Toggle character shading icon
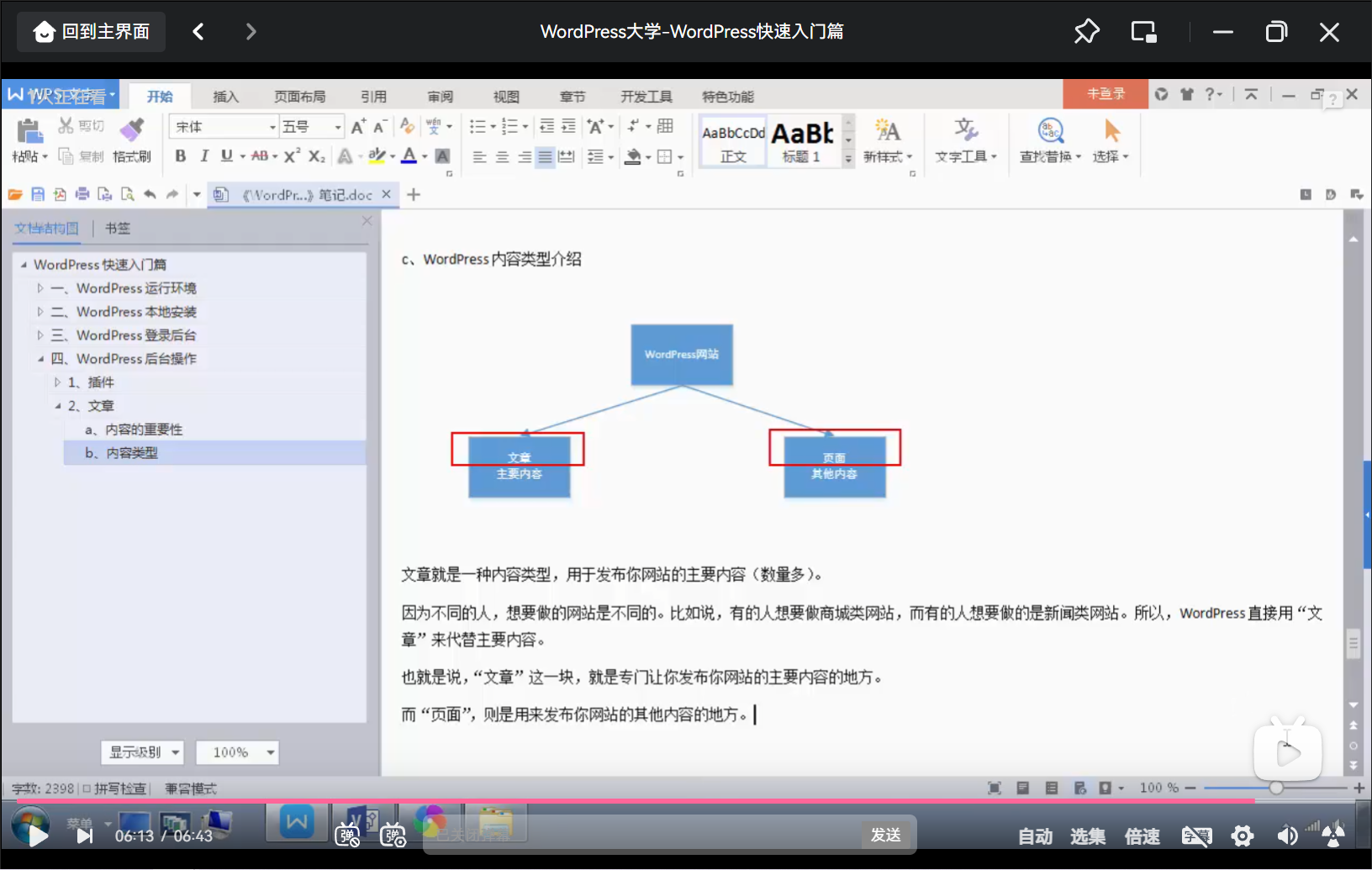1372x870 pixels. (442, 156)
